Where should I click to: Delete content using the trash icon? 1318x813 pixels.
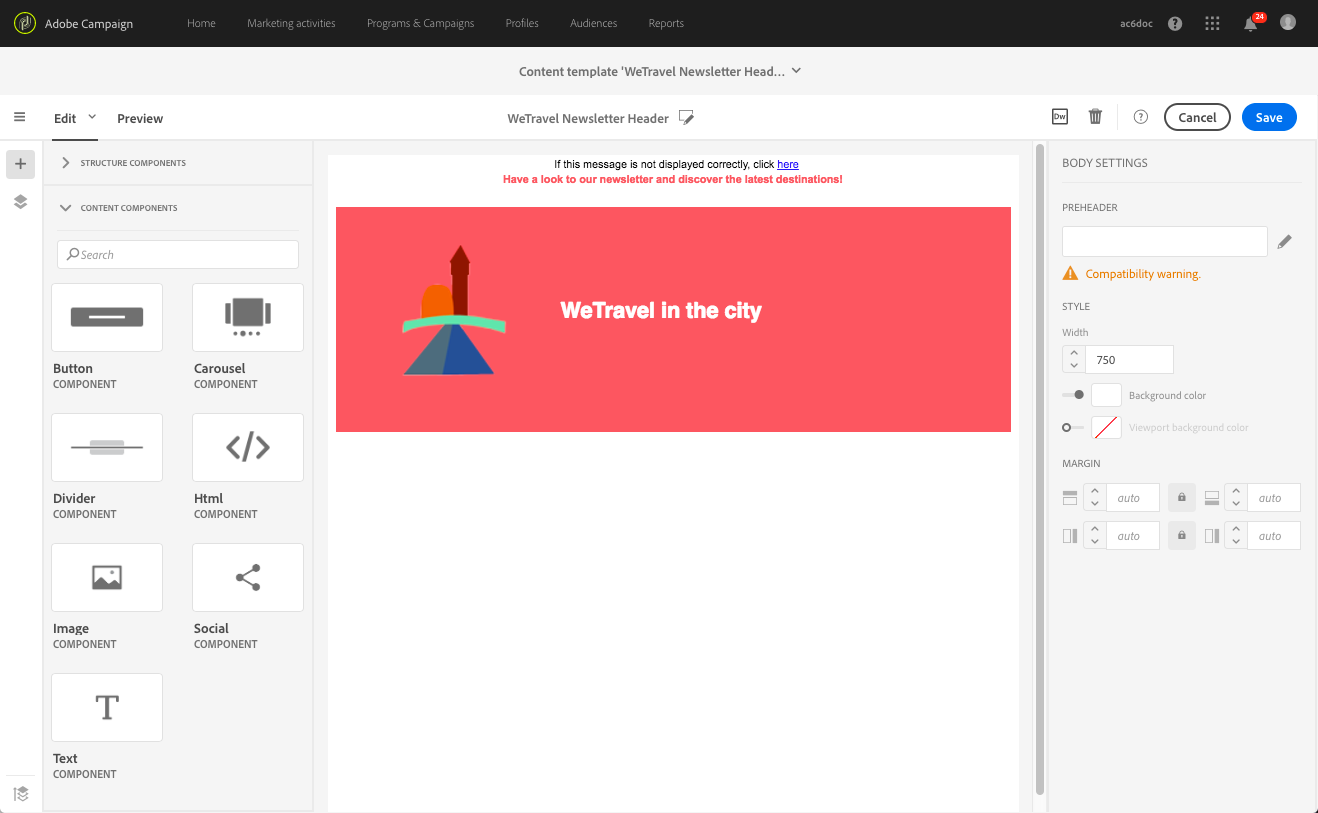coord(1095,117)
